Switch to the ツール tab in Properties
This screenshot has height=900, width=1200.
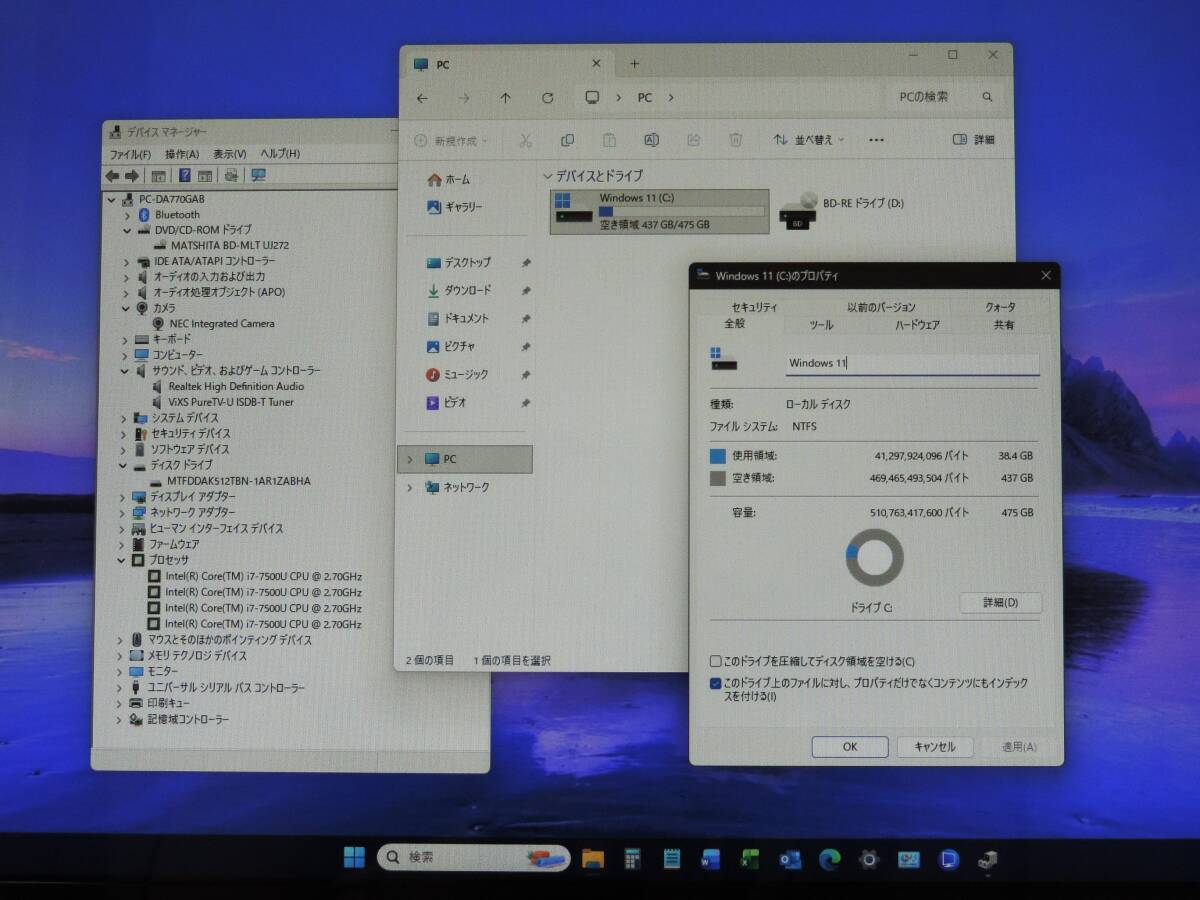click(x=820, y=325)
